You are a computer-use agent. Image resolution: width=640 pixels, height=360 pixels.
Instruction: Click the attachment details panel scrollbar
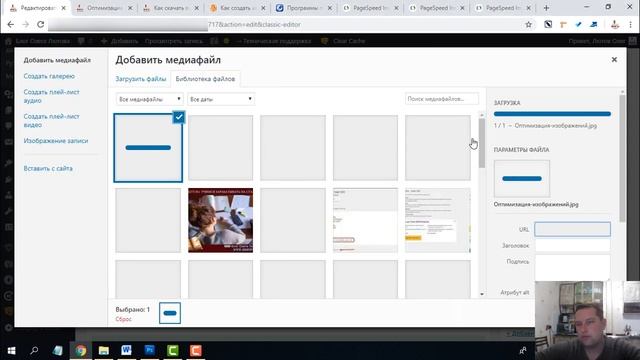point(622,159)
